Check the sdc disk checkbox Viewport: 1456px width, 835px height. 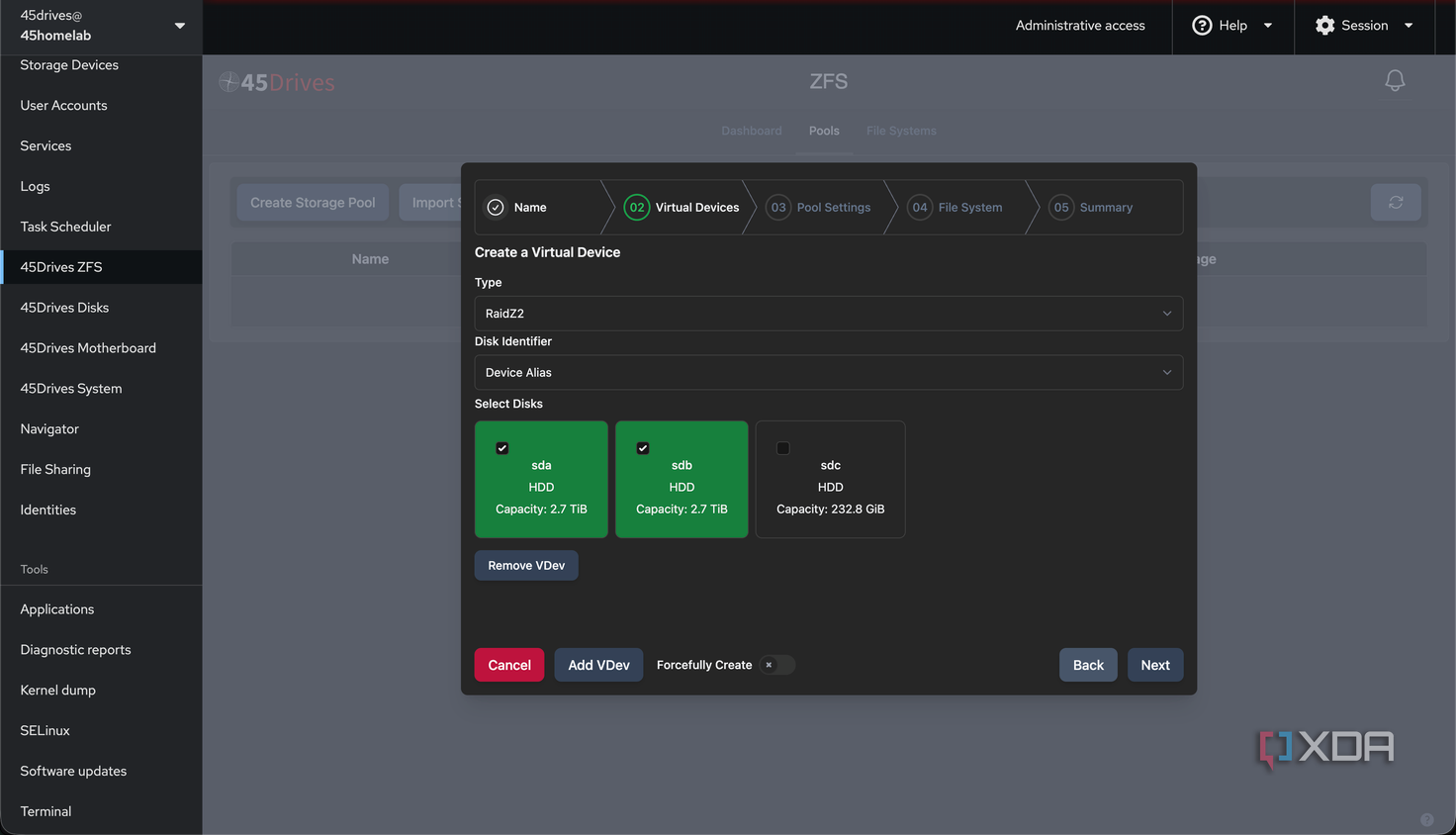tap(783, 448)
